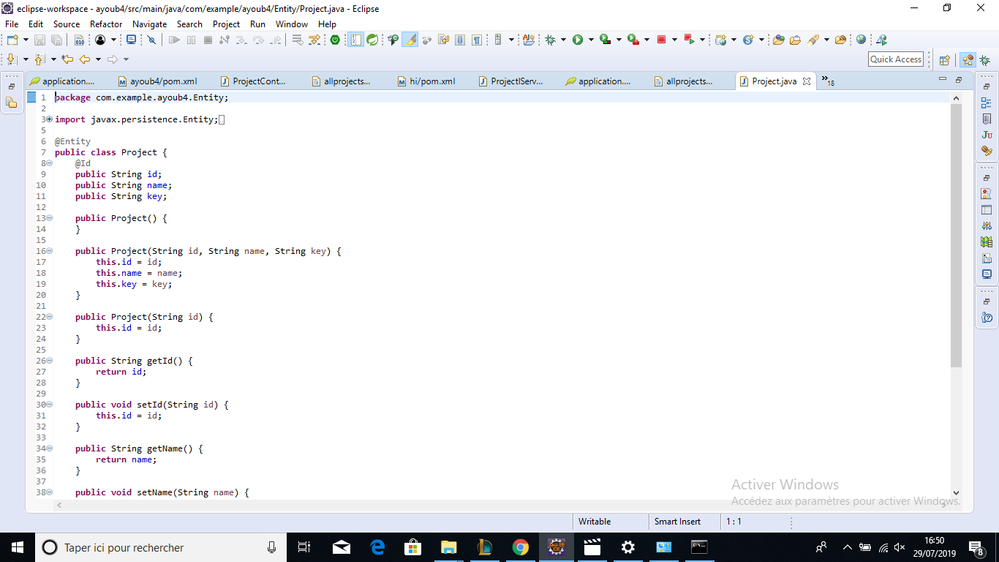This screenshot has width=999, height=562.
Task: Click the taskbar search box
Action: 161,547
